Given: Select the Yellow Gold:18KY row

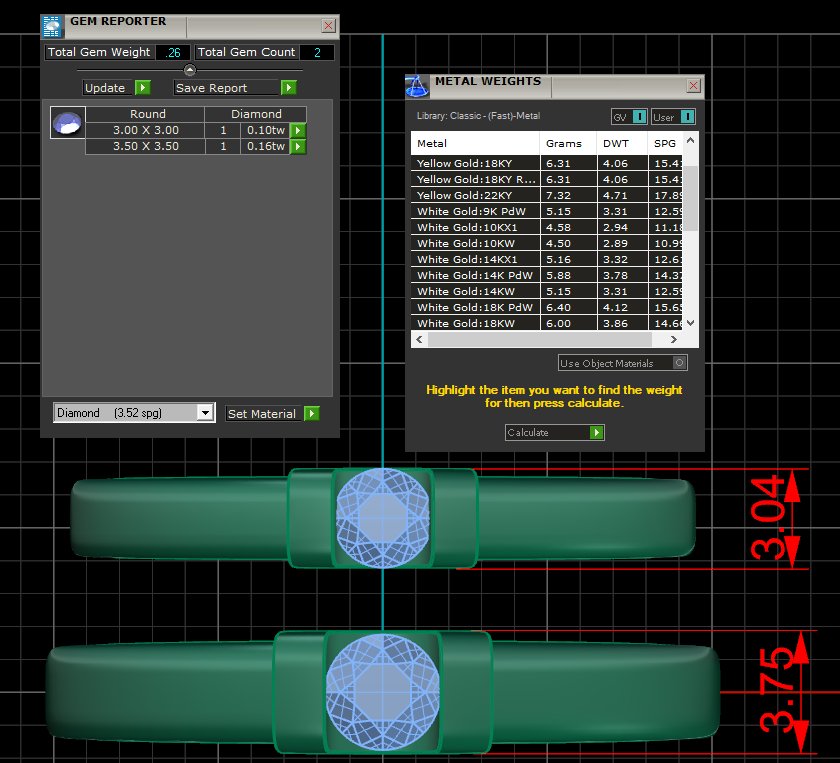Looking at the screenshot, I should (546, 163).
